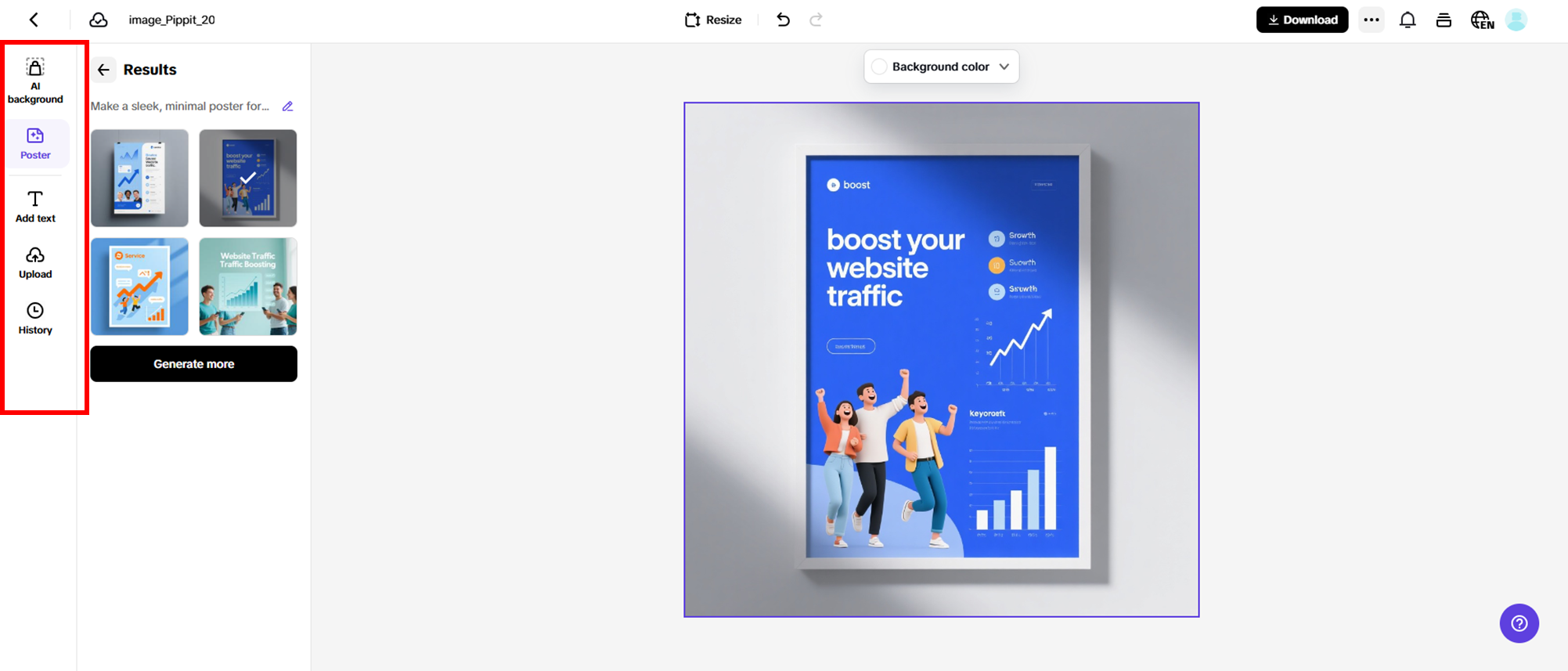
Task: Change language via globe EN icon
Action: [x=1482, y=20]
